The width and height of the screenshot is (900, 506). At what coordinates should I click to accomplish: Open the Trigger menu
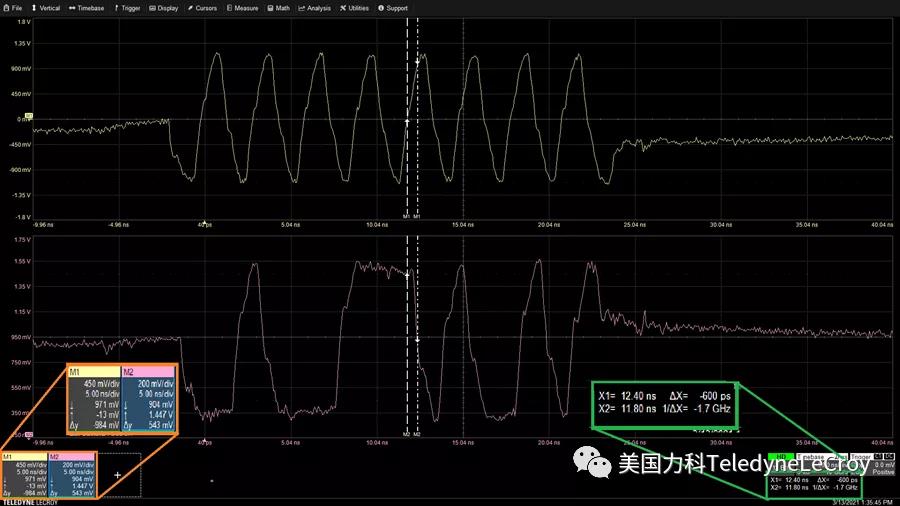point(127,8)
